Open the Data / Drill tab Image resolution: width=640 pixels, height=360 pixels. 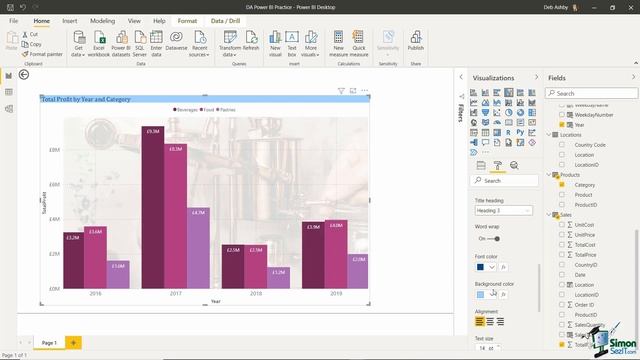[225, 21]
